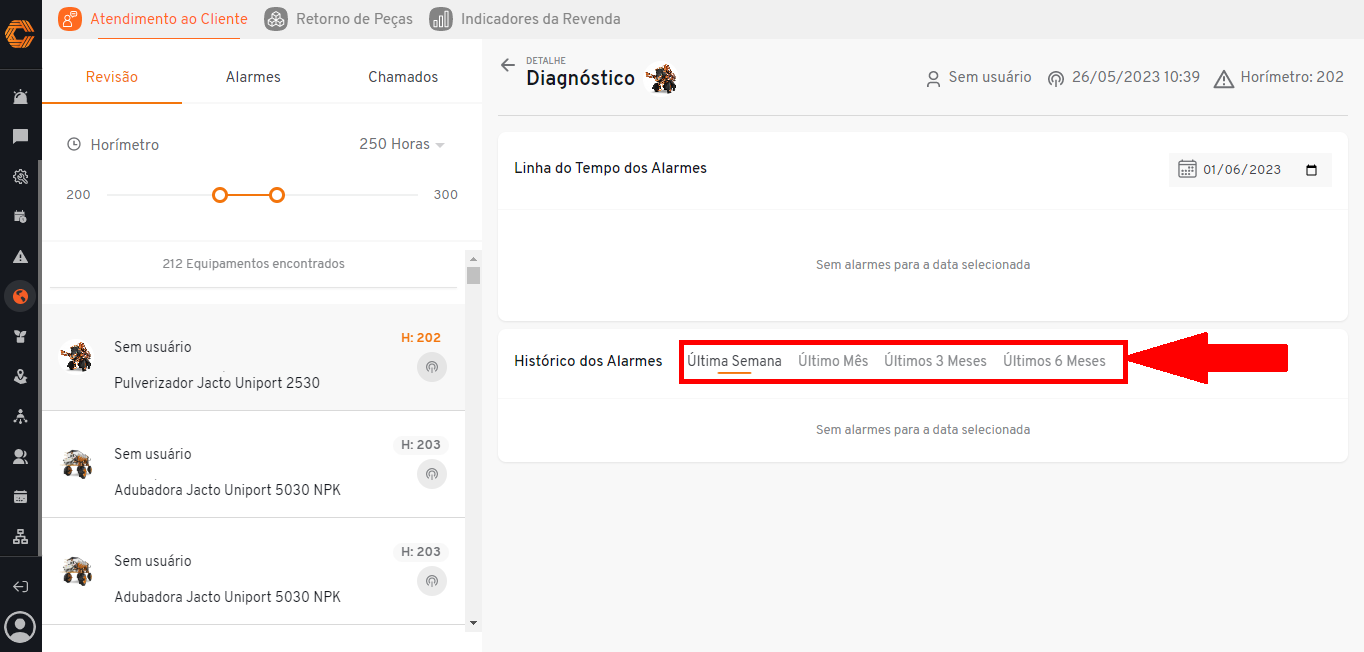
Task: Click the sprayer thumbnail in first equipment card
Action: (x=76, y=357)
